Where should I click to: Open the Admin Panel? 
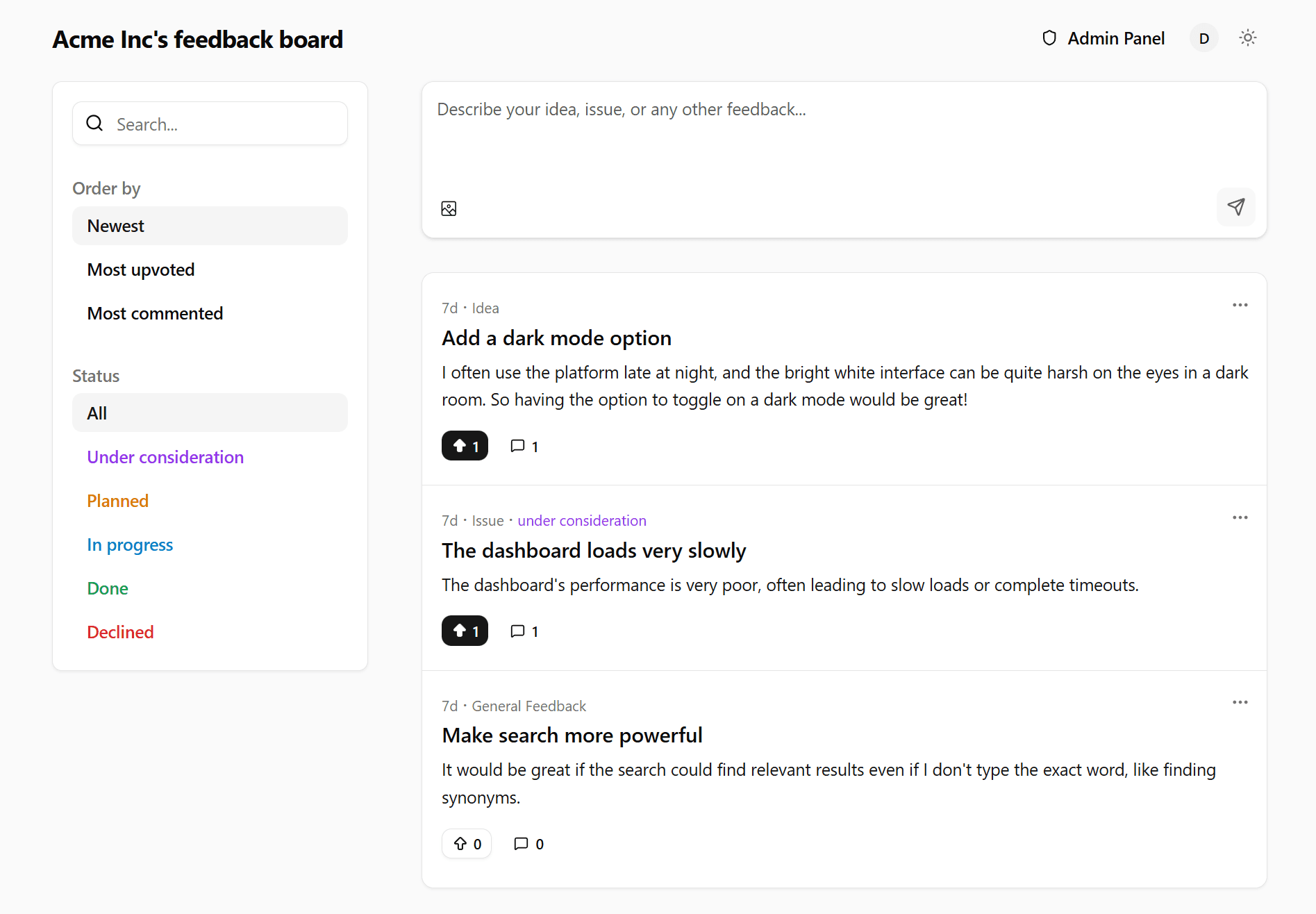[1116, 38]
